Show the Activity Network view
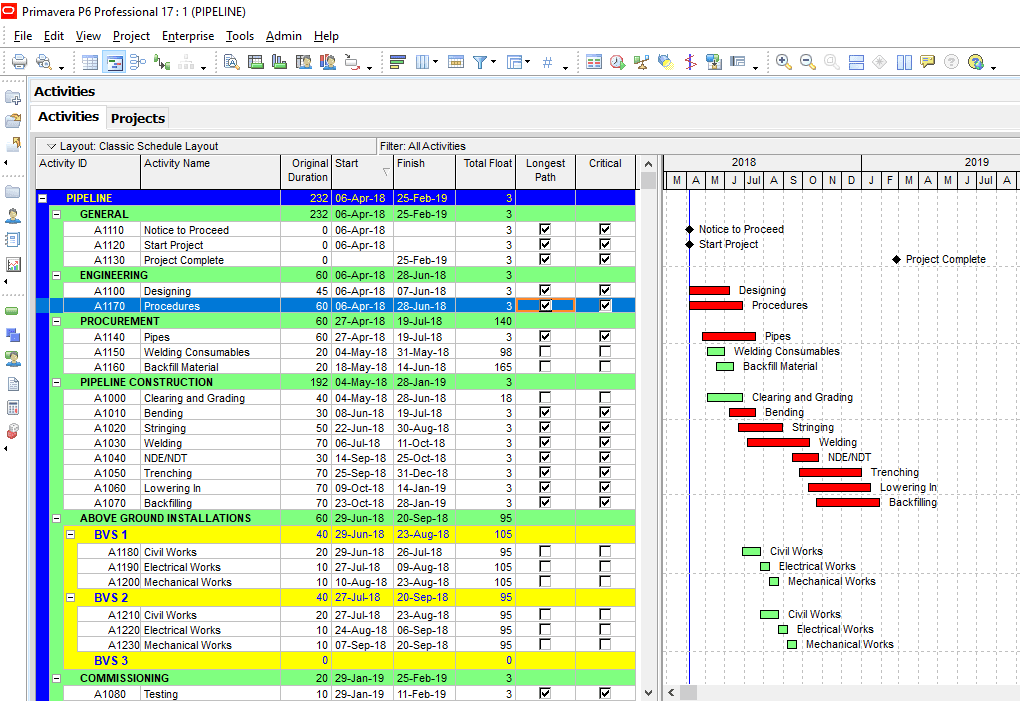 pyautogui.click(x=138, y=62)
